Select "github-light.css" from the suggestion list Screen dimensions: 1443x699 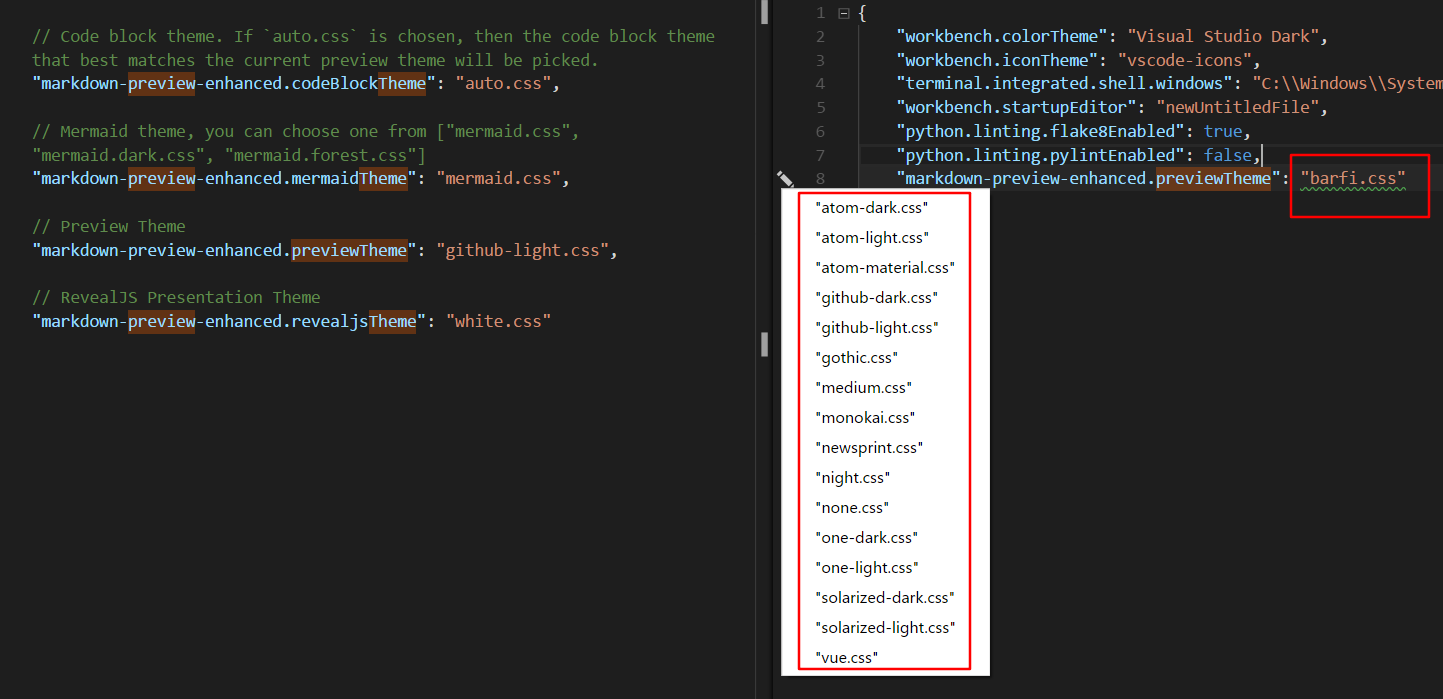(877, 327)
